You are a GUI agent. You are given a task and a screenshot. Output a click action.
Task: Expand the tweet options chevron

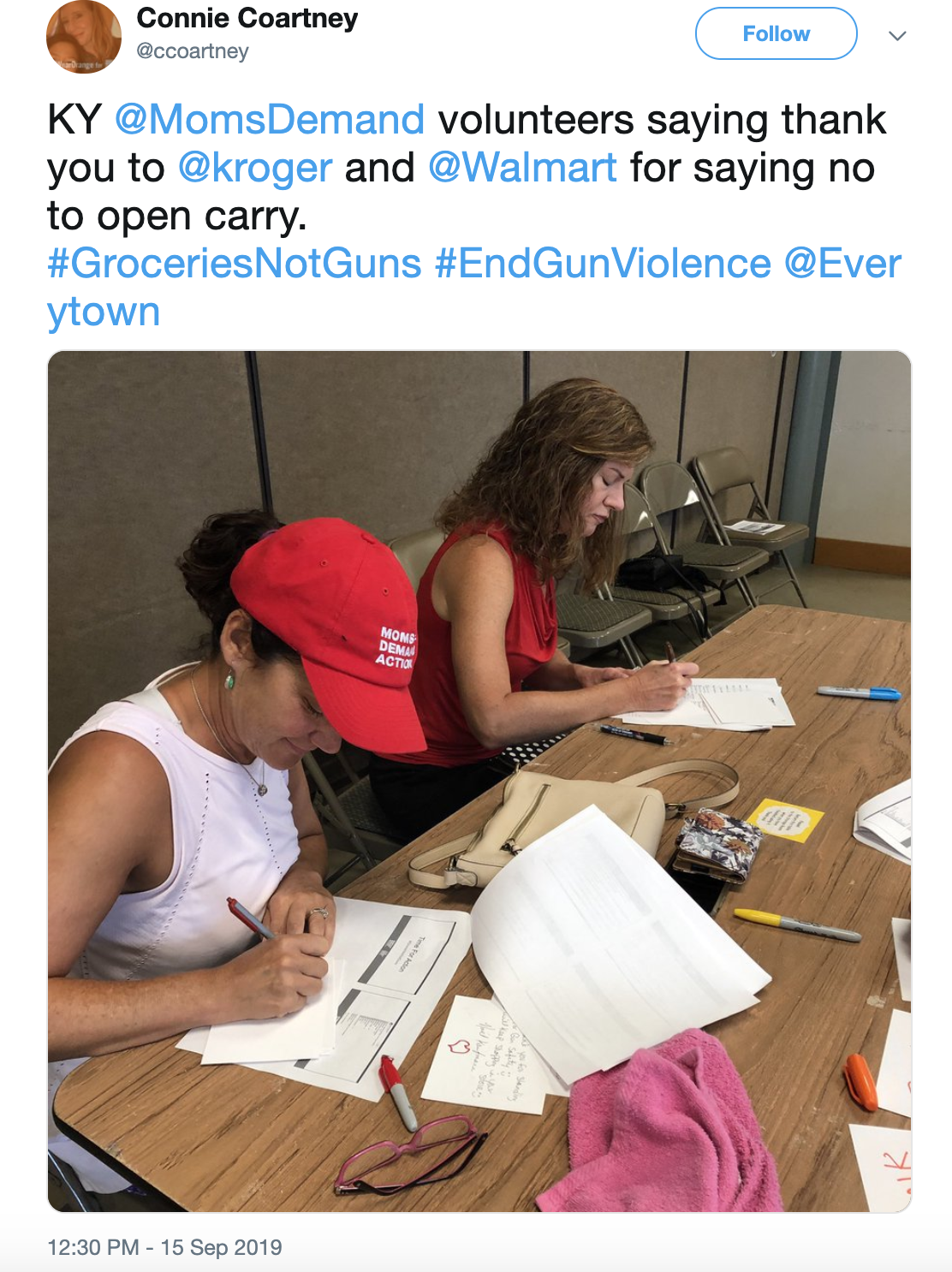[896, 36]
